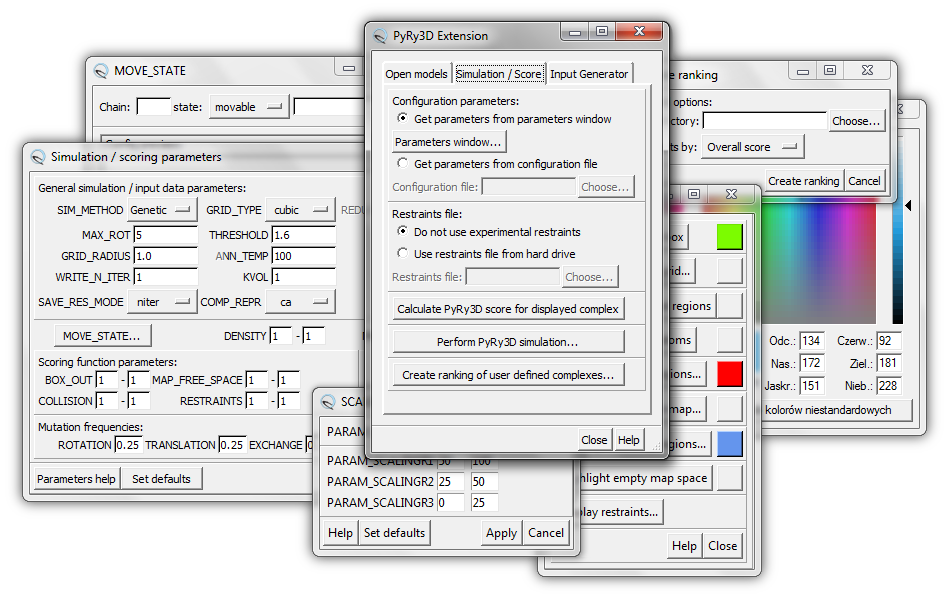947x597 pixels.
Task: Click Set defaults in scoring parameters window
Action: click(x=161, y=479)
